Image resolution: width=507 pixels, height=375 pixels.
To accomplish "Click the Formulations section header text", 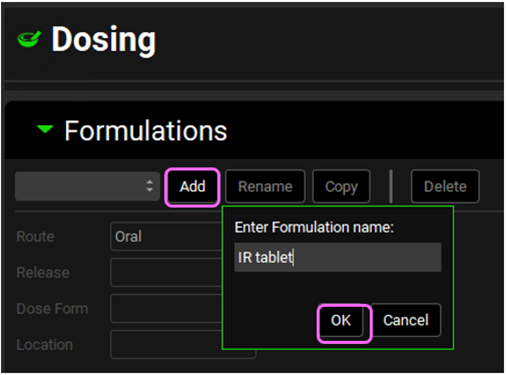I will [146, 131].
